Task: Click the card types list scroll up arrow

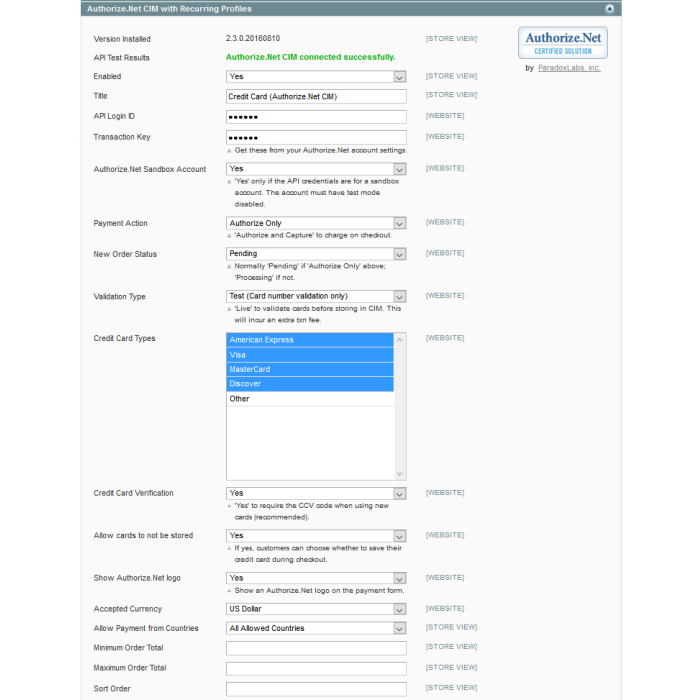Action: point(400,340)
